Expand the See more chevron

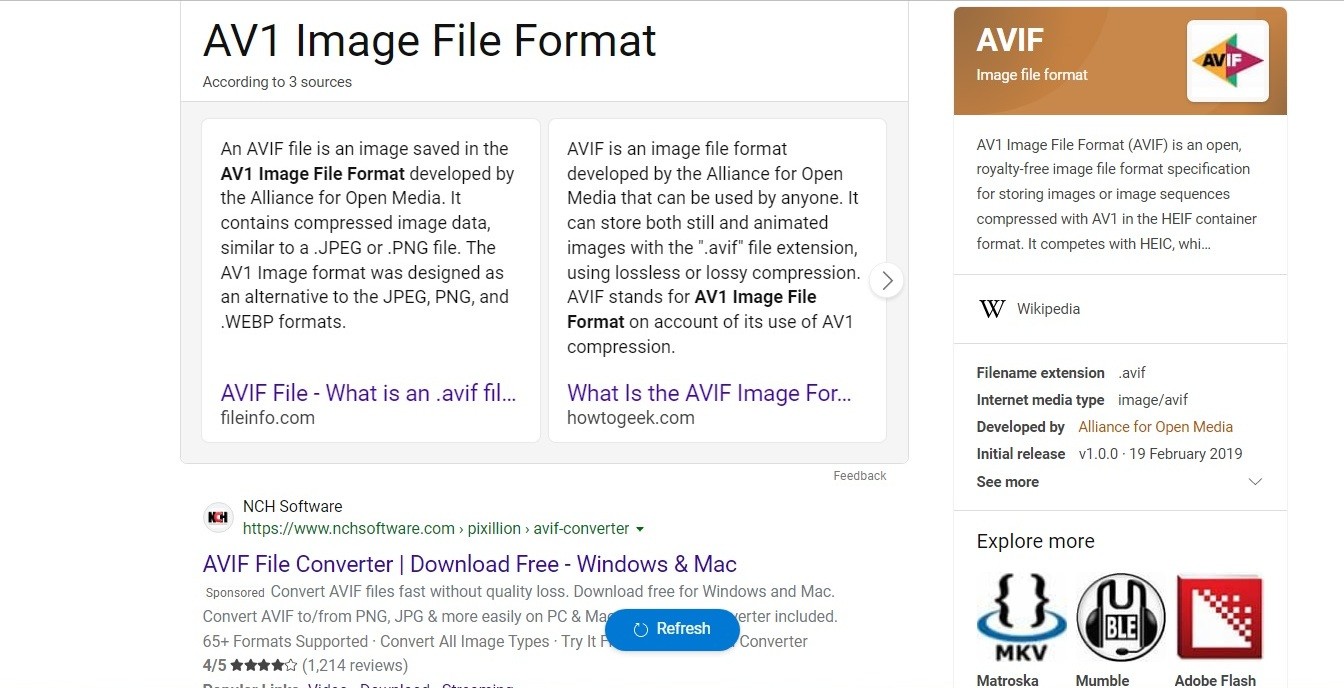(1256, 482)
